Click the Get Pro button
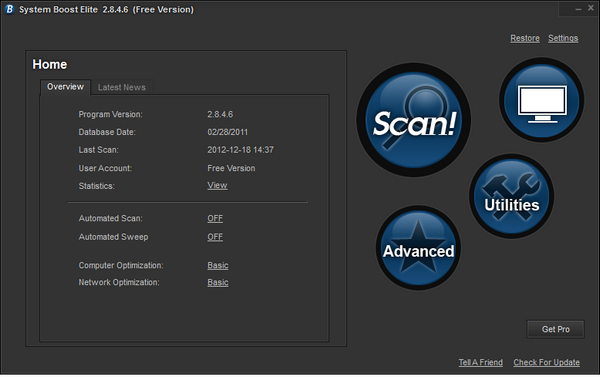The height and width of the screenshot is (377, 600). pos(555,329)
